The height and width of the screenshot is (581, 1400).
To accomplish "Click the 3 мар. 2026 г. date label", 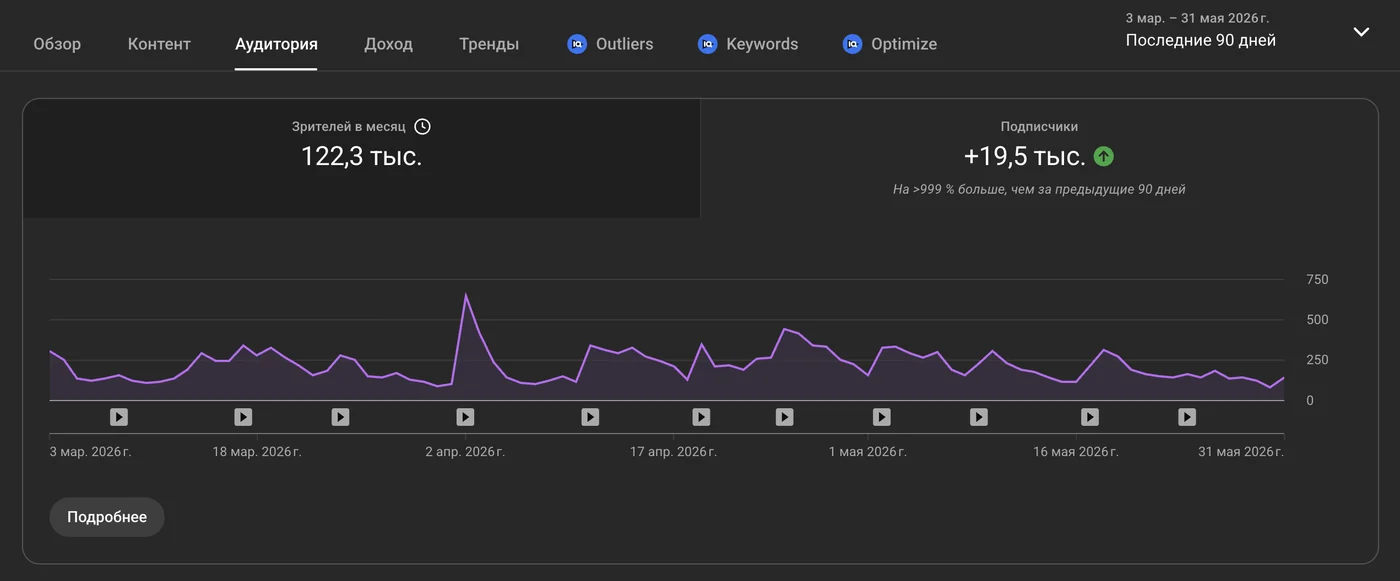I will (x=91, y=452).
